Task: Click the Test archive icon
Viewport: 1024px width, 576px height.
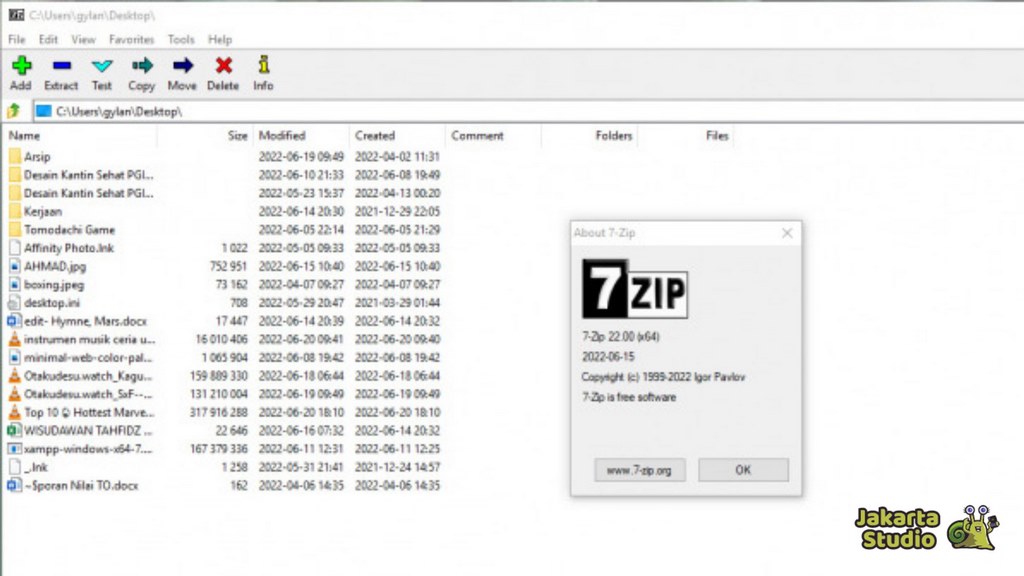Action: click(102, 65)
